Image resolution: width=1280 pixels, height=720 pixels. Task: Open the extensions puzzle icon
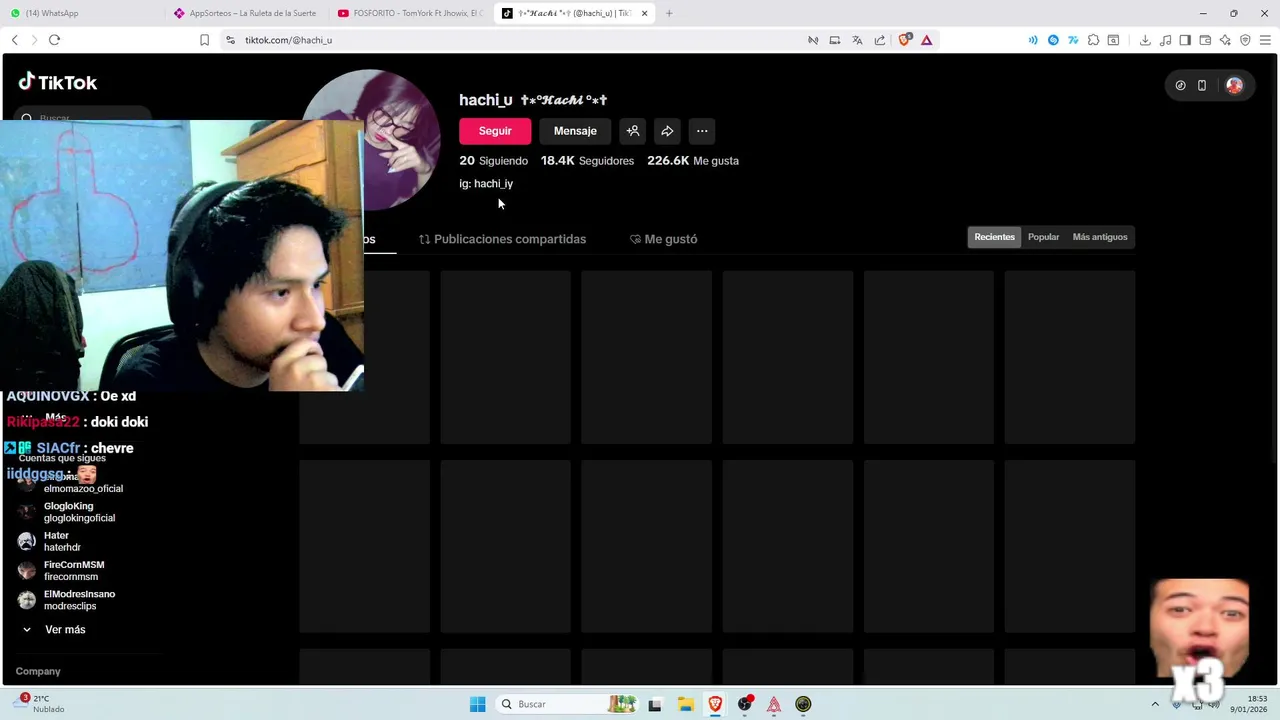tap(1093, 40)
